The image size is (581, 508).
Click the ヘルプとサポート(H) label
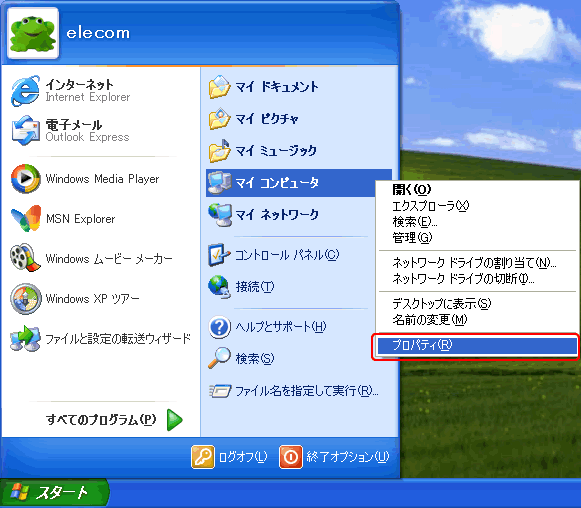tap(281, 327)
